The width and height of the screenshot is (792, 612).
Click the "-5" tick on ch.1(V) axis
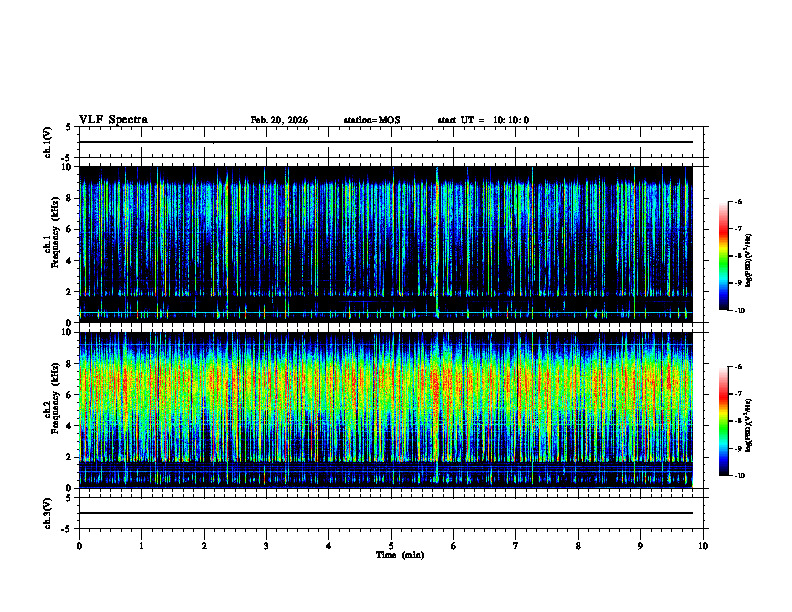tap(67, 158)
